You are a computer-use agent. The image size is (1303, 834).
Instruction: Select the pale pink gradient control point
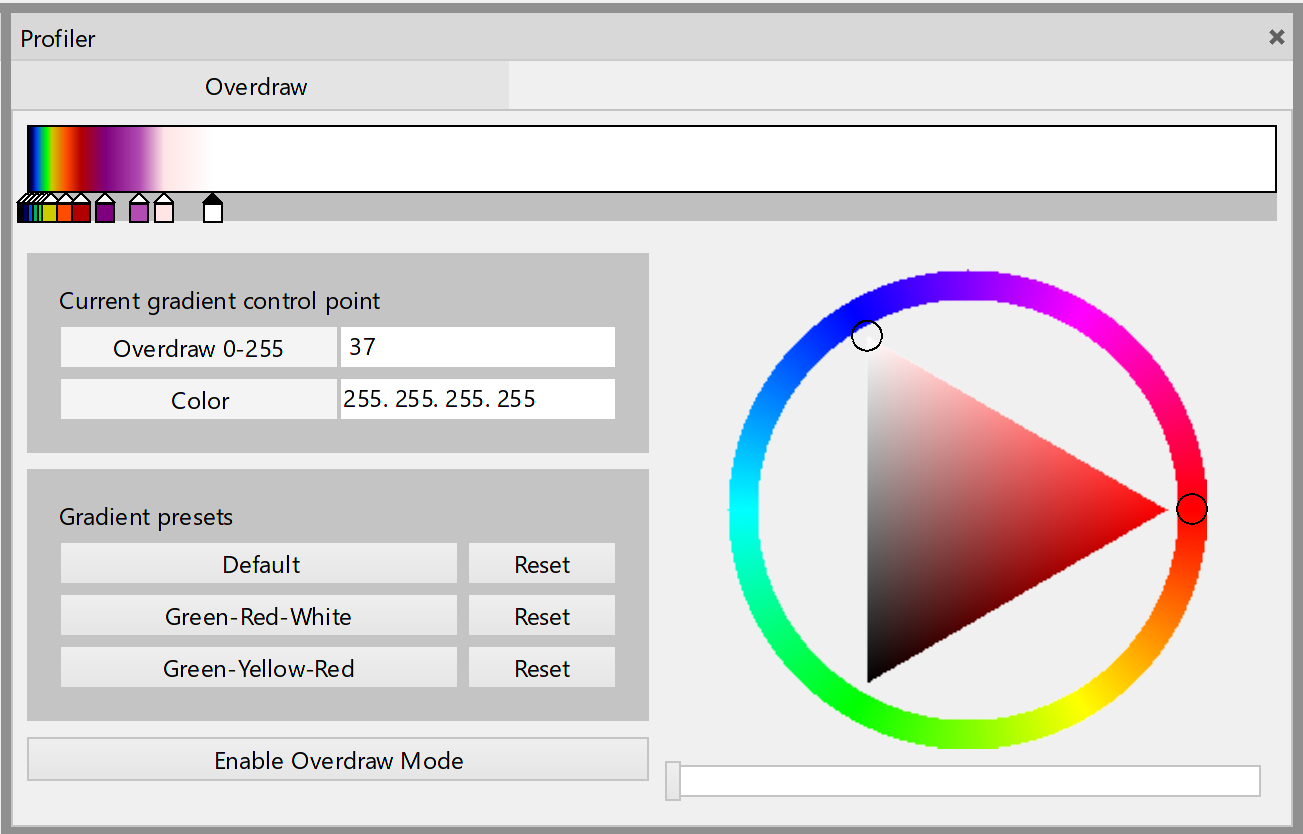click(x=164, y=212)
